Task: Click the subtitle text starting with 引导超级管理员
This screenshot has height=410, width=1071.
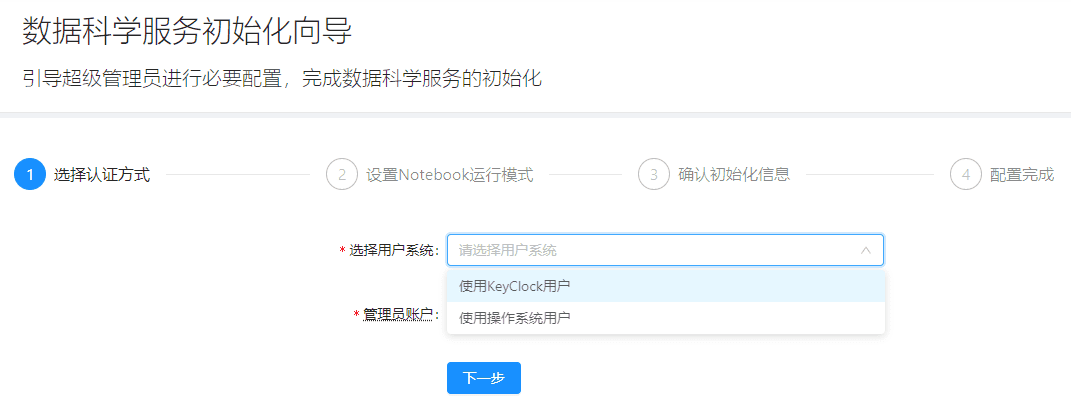Action: (282, 78)
